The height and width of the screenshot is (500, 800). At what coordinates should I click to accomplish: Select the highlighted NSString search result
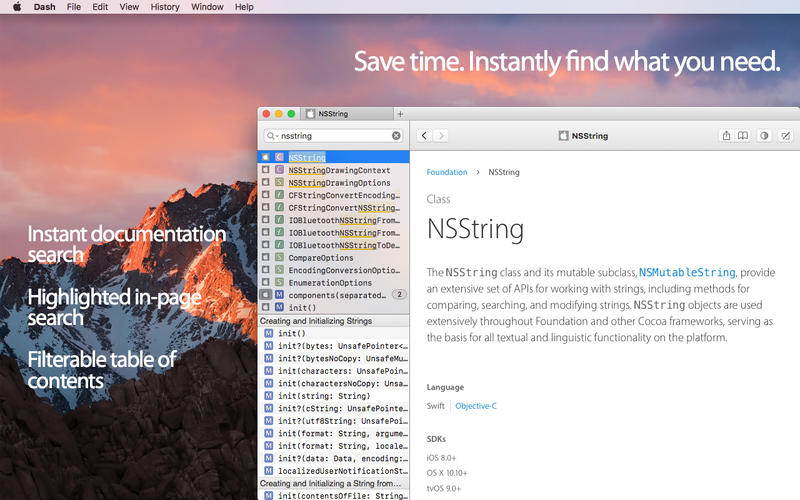[334, 157]
